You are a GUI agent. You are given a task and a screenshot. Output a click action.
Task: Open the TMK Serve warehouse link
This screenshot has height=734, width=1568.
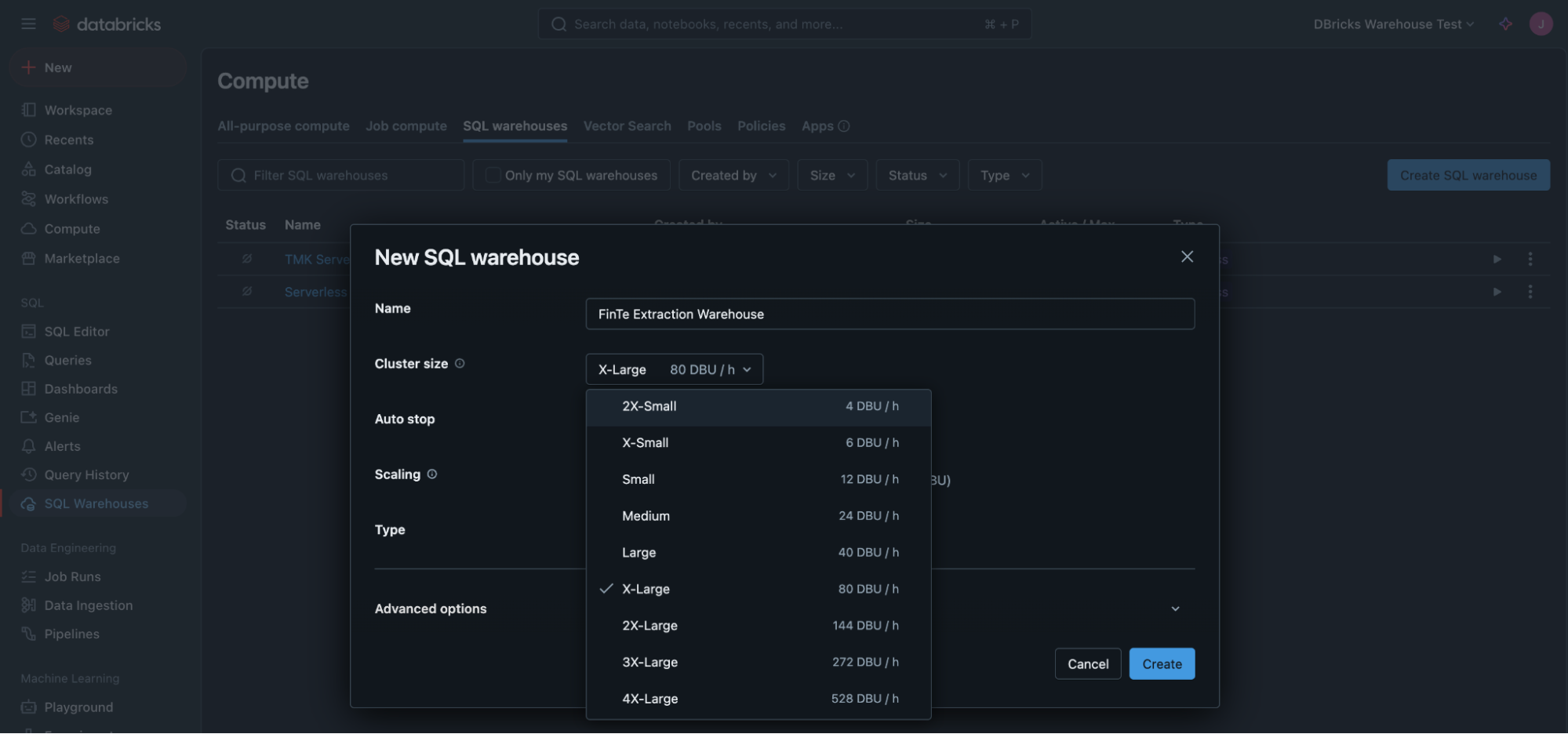[x=317, y=260]
